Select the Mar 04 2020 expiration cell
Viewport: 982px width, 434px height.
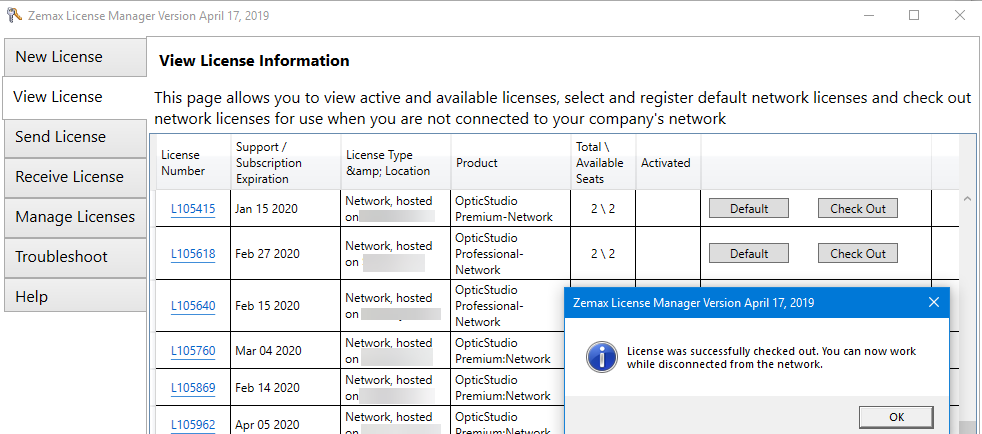point(286,351)
